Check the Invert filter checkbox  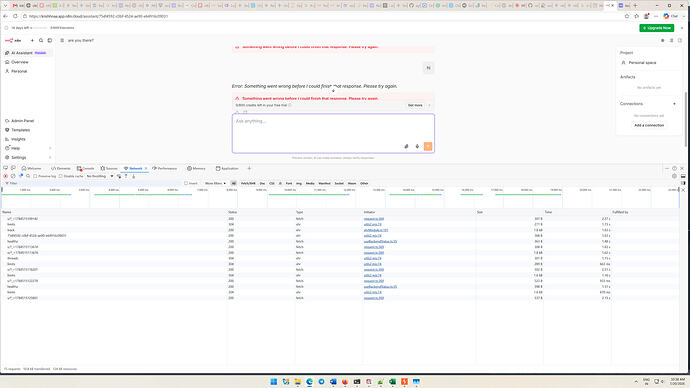[186, 183]
